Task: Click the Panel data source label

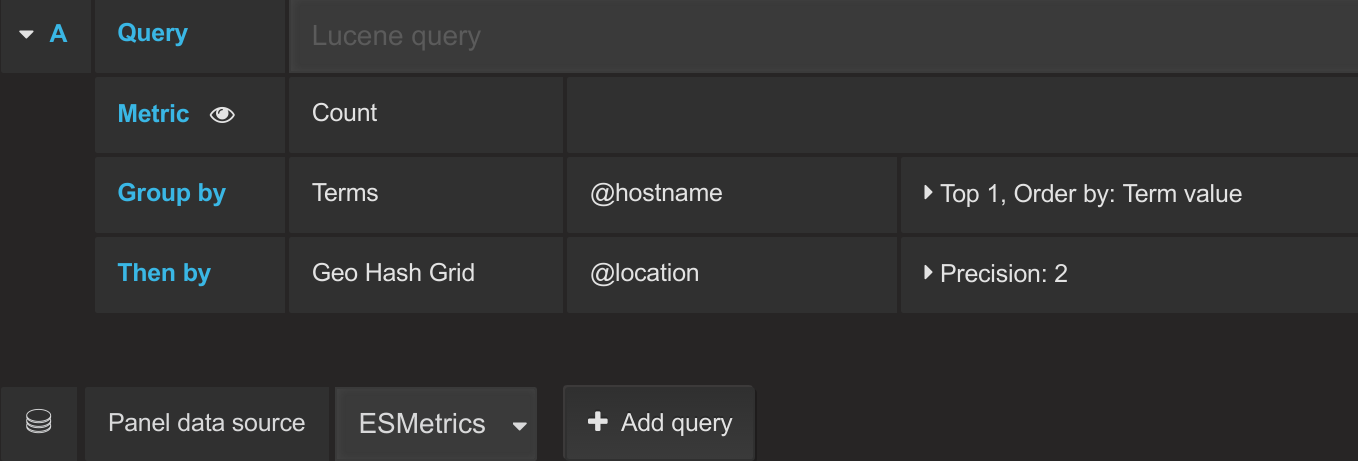Action: coord(206,423)
